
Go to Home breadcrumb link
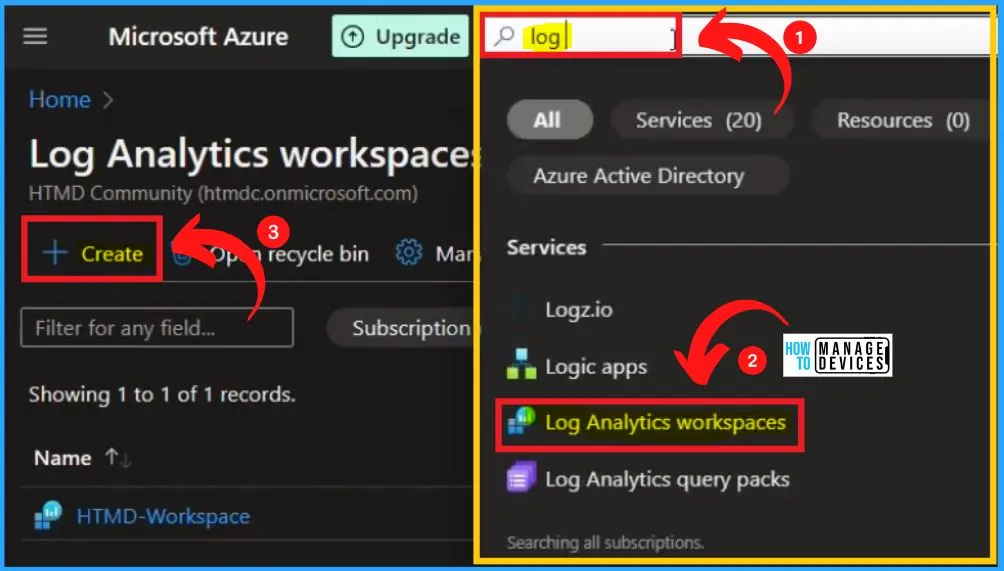tap(60, 99)
